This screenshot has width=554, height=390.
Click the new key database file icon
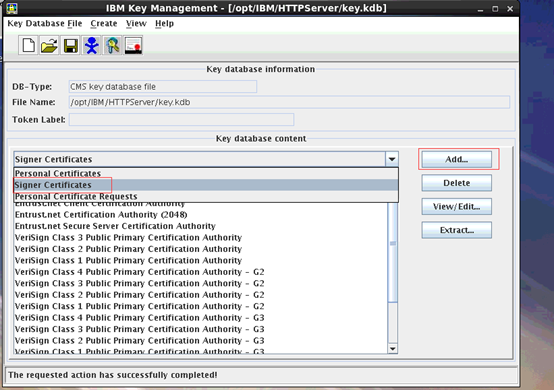(28, 46)
